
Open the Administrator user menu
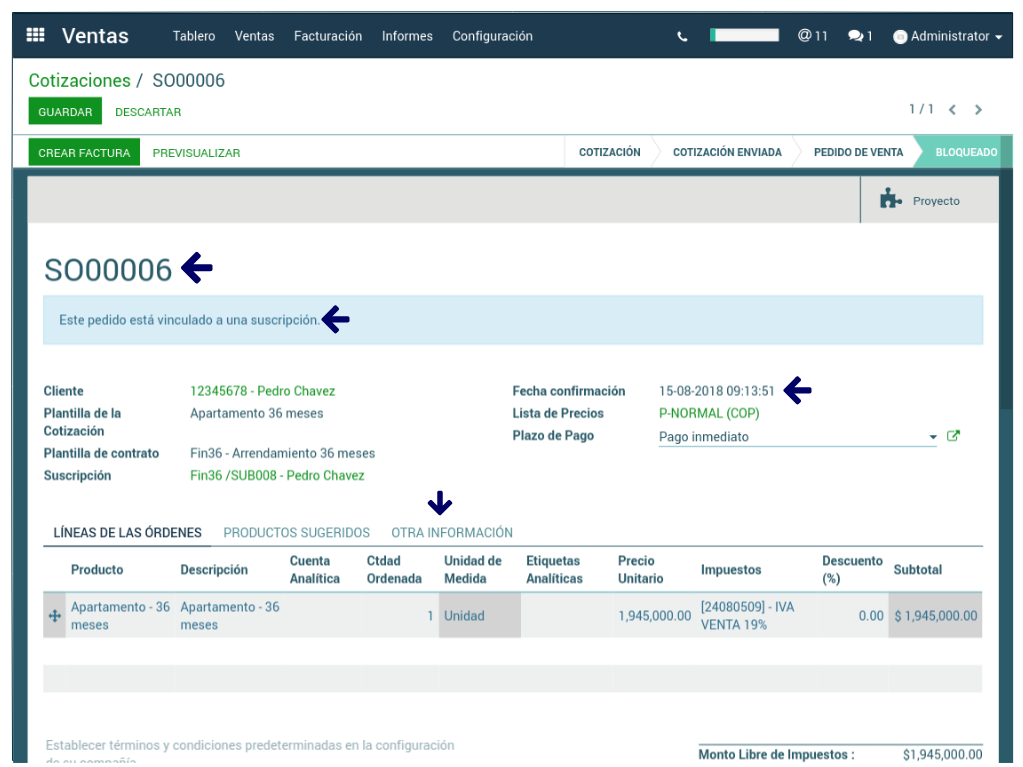948,36
